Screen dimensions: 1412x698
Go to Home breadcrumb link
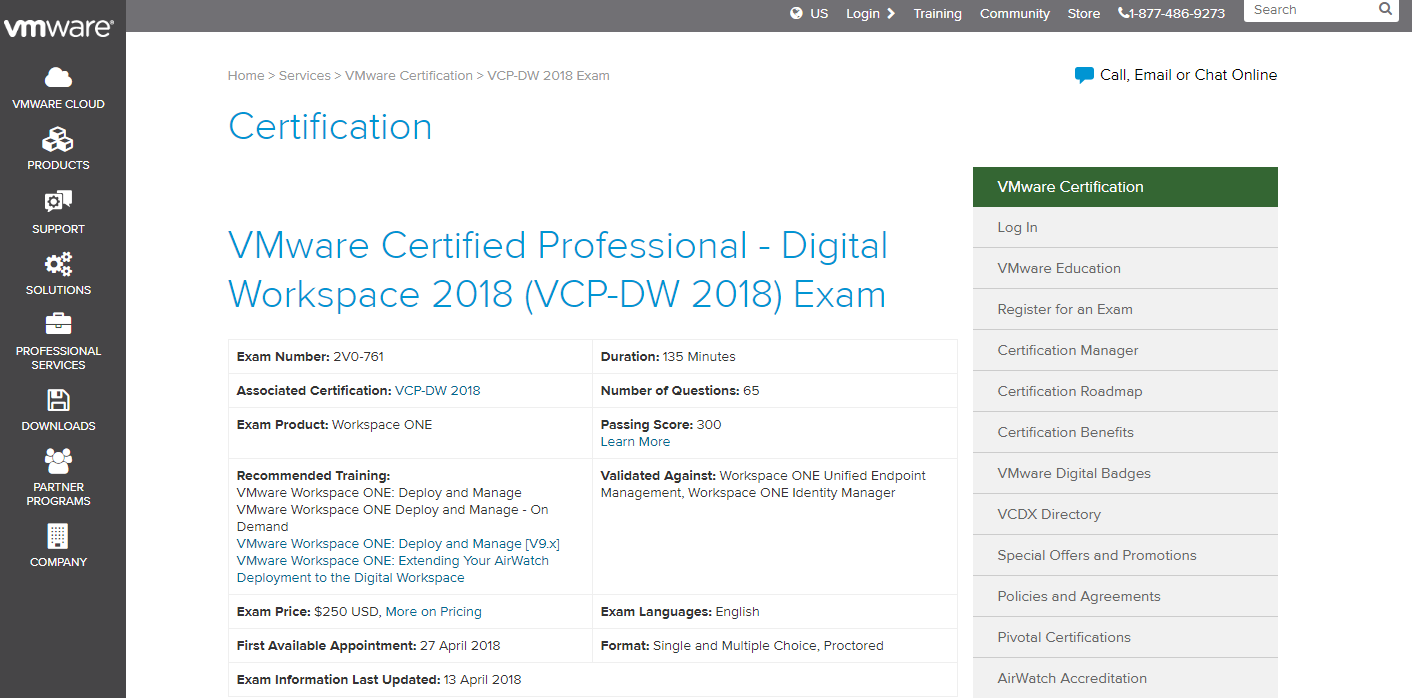coord(246,75)
